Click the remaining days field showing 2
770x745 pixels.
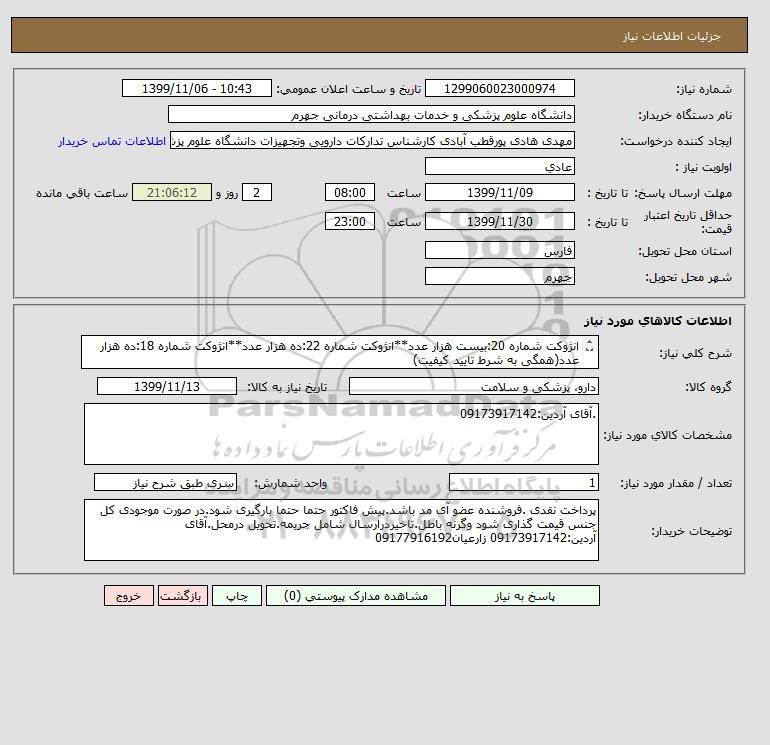click(x=257, y=193)
